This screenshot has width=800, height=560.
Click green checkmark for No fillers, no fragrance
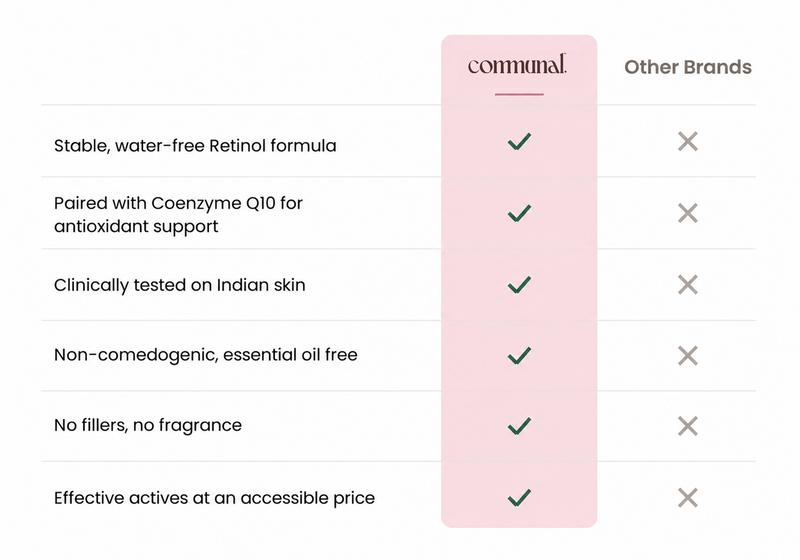tap(519, 426)
